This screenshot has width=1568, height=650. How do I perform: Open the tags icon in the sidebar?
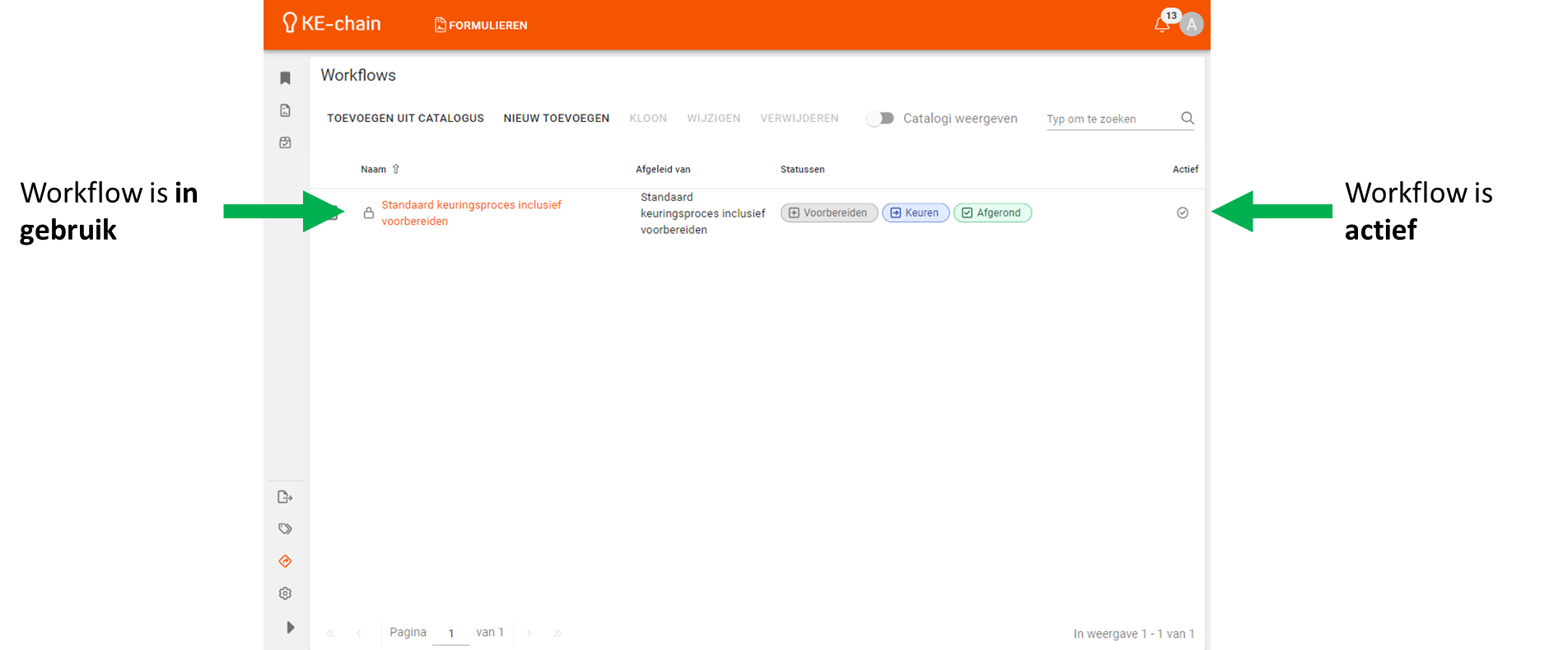(x=285, y=529)
